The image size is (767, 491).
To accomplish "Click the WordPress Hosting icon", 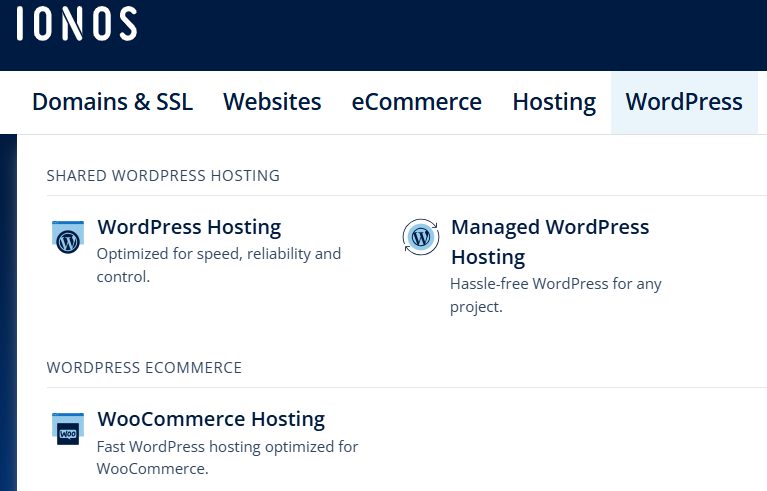I will tap(68, 237).
